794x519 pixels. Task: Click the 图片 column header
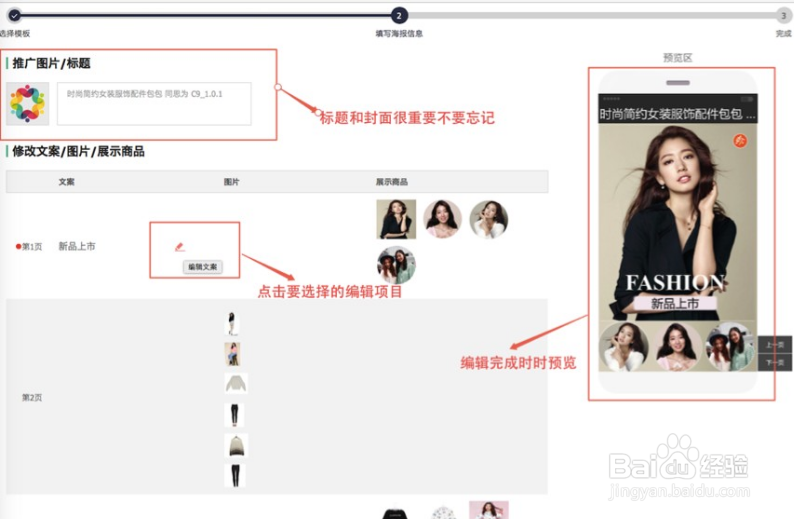tap(231, 182)
